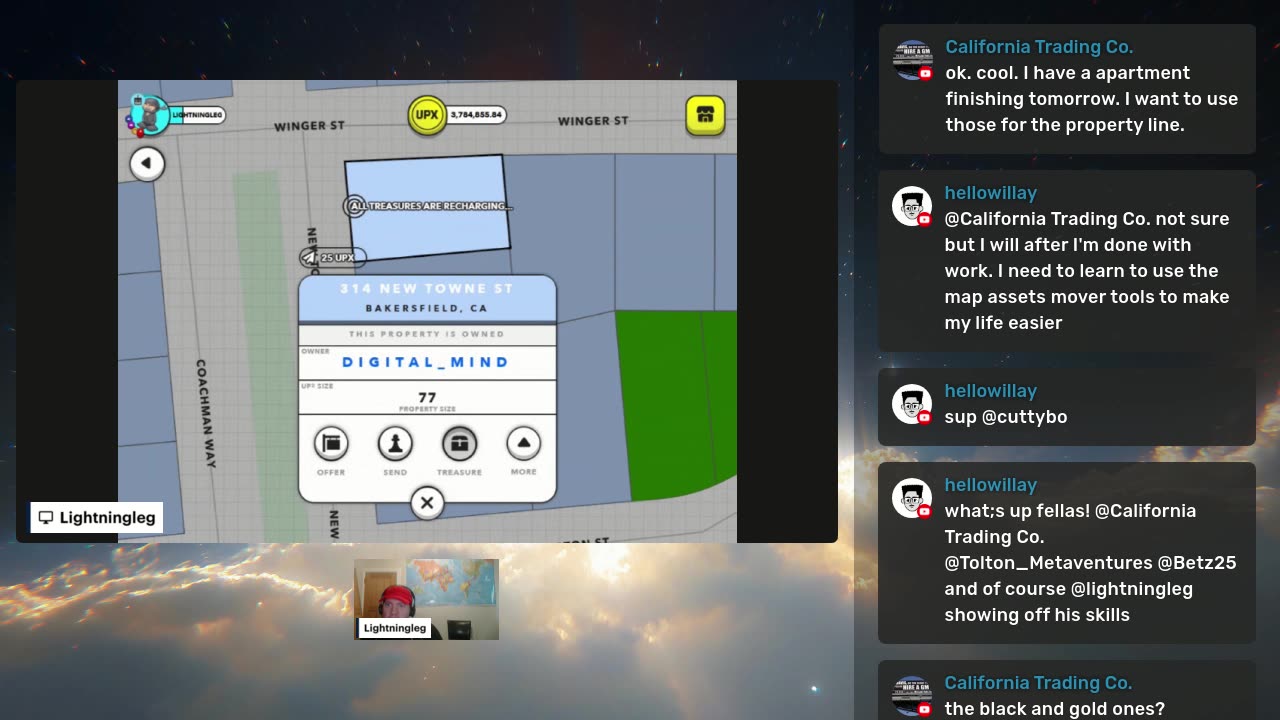Click hellowillay avatar beside 'sup @cuttybo'
Screen dimensions: 1280x720
point(912,404)
